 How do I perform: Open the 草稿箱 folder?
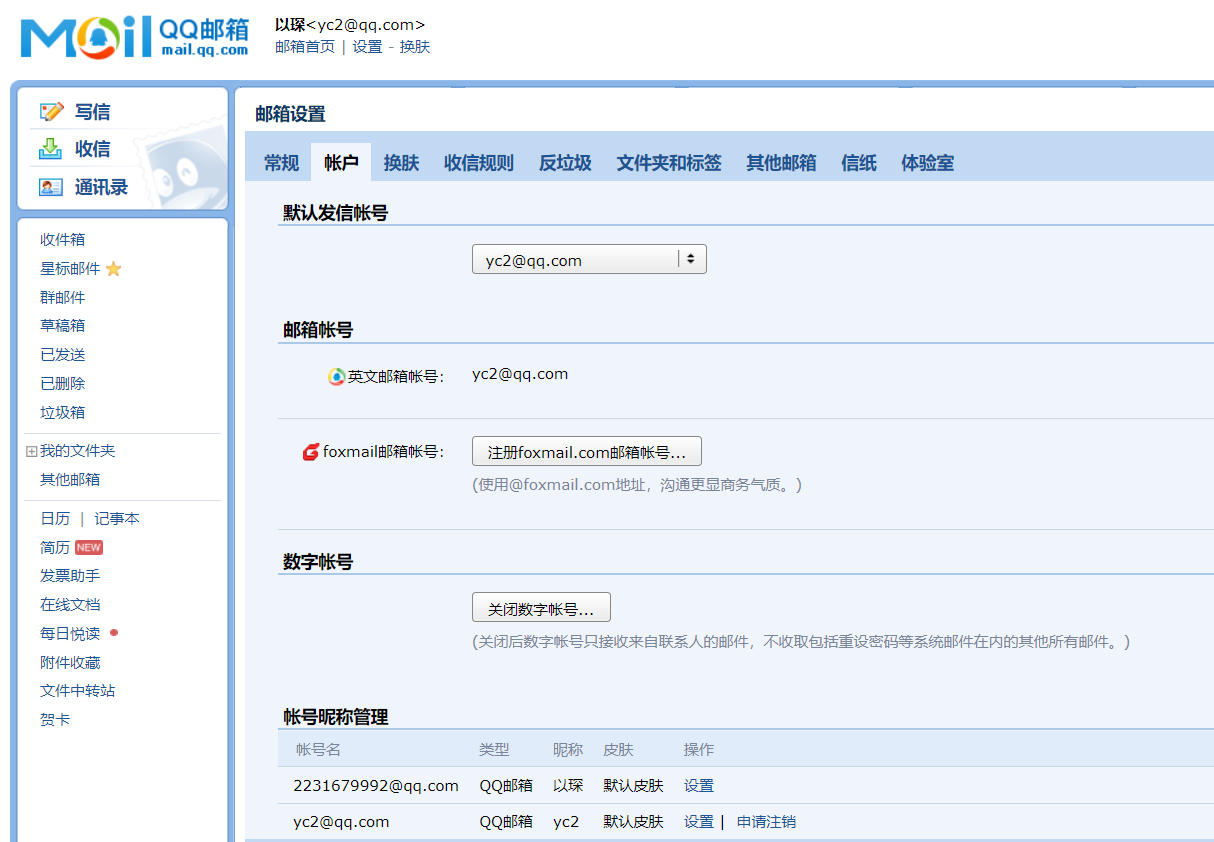click(62, 325)
